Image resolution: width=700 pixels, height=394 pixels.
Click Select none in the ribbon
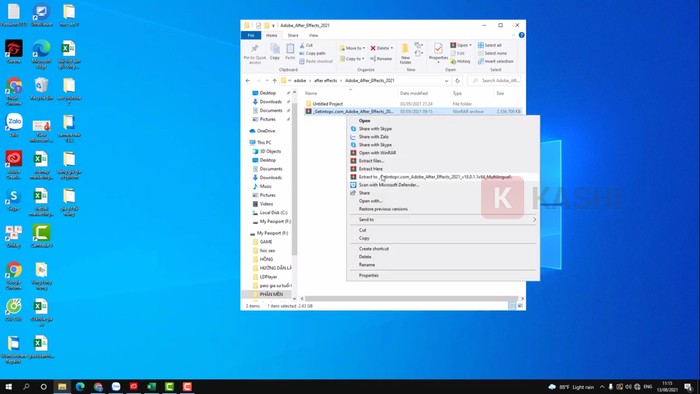click(492, 54)
